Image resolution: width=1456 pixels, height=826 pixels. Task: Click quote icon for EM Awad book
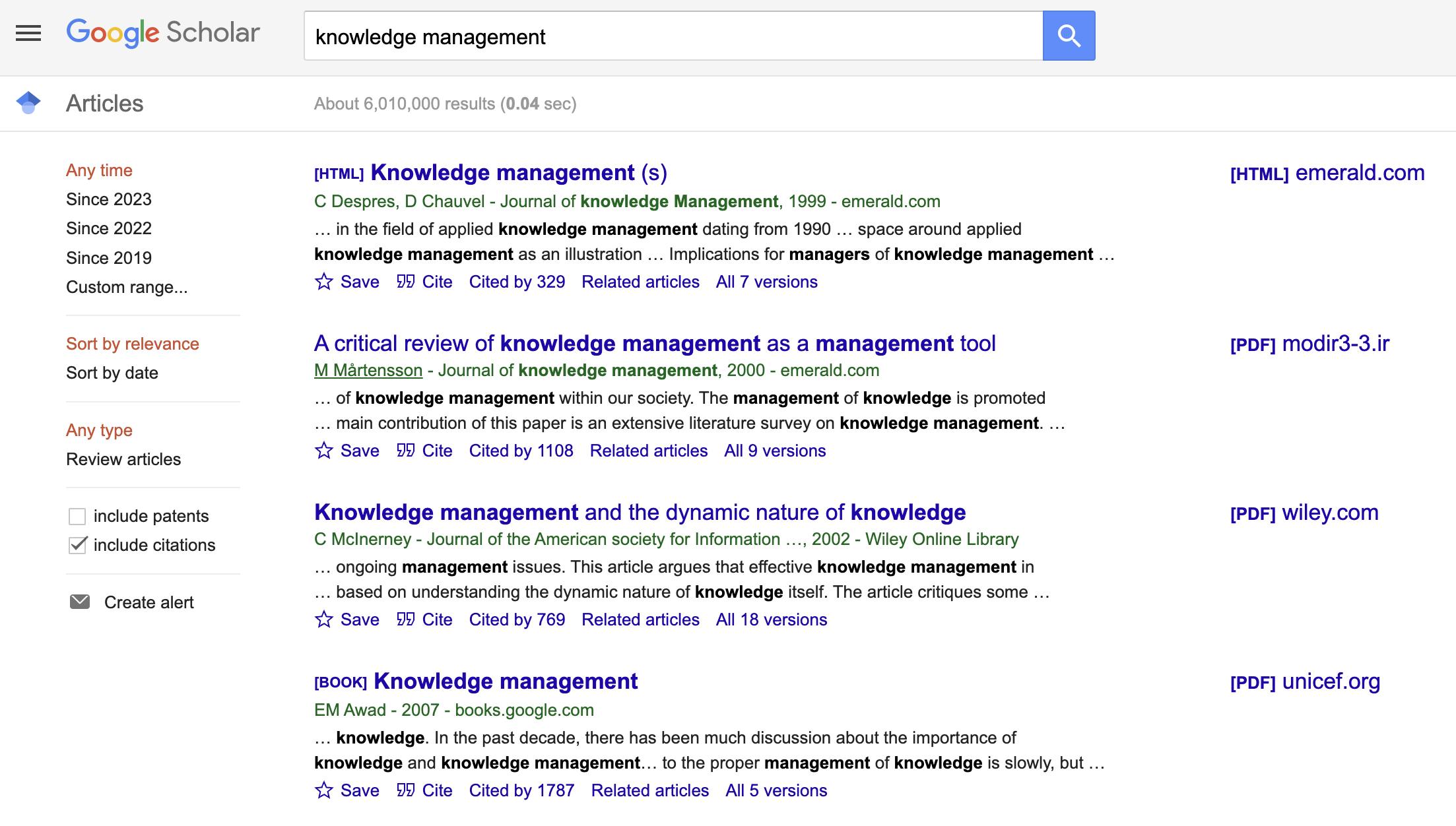(x=405, y=790)
